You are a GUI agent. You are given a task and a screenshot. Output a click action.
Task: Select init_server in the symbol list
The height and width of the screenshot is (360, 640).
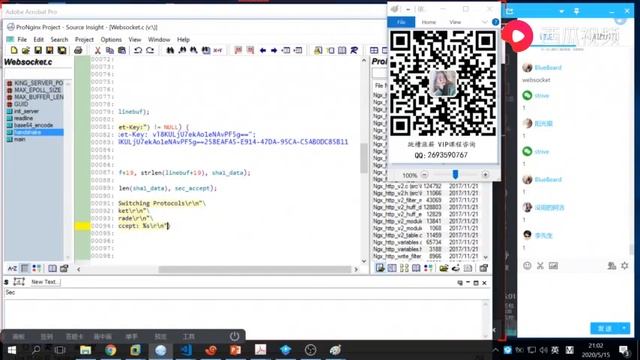pyautogui.click(x=26, y=111)
